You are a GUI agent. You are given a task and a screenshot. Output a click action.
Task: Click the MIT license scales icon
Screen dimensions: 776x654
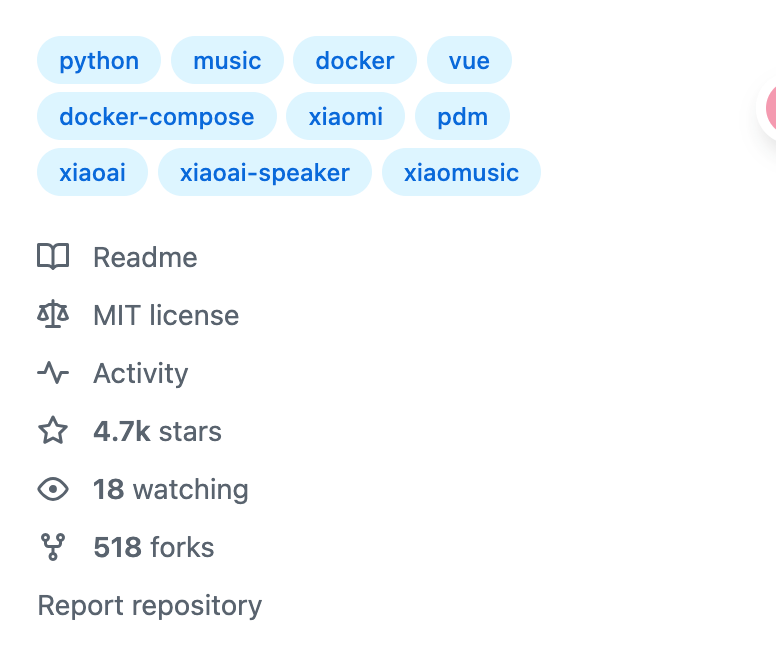53,315
